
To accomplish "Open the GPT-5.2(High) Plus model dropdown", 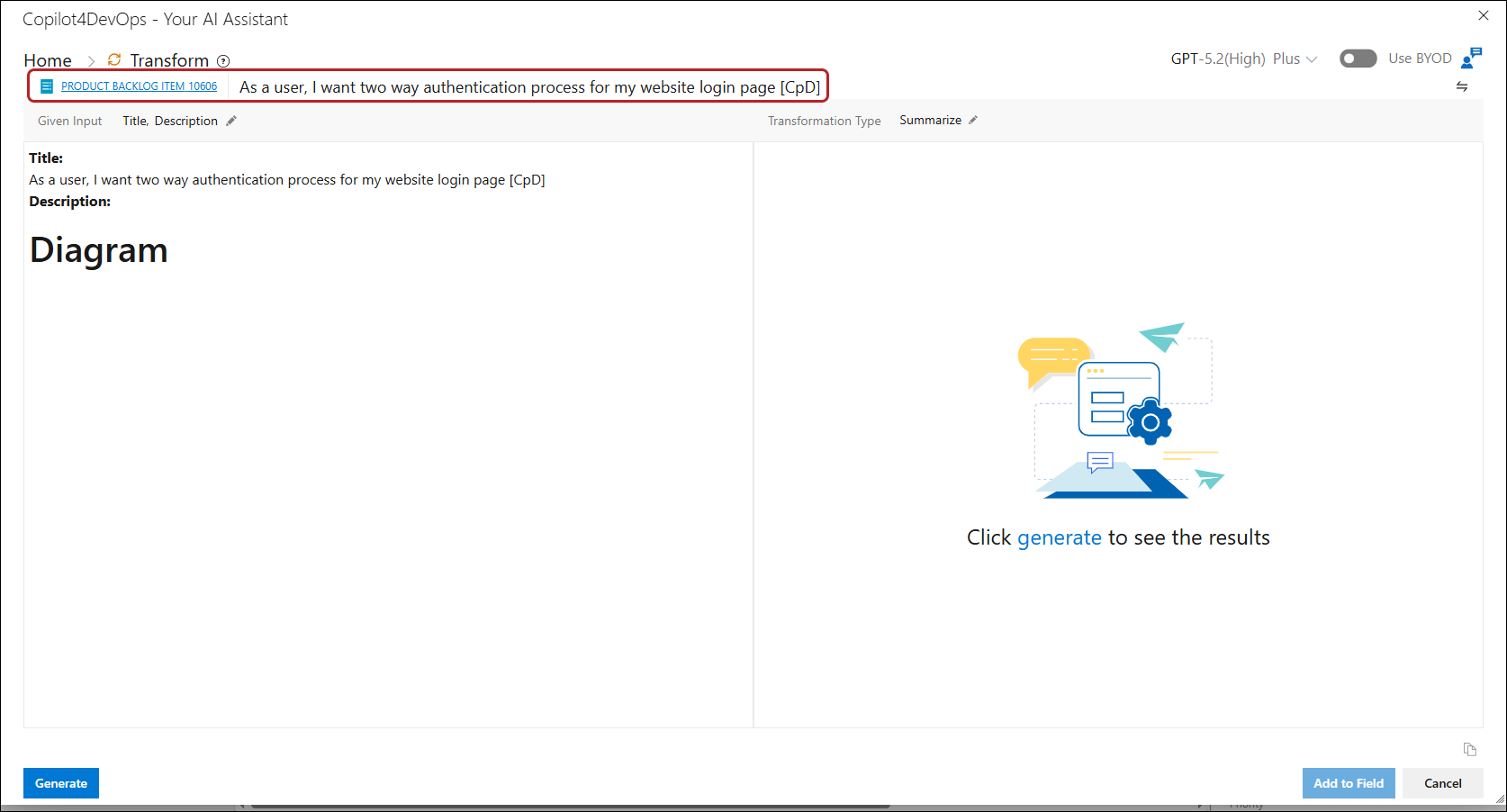I will pyautogui.click(x=1243, y=59).
